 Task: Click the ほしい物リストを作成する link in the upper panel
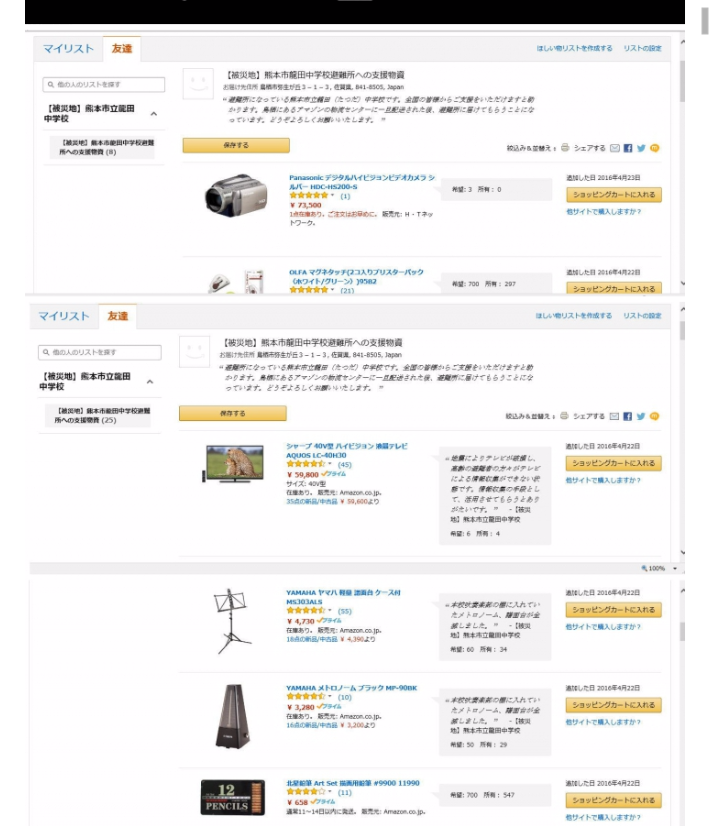click(574, 48)
